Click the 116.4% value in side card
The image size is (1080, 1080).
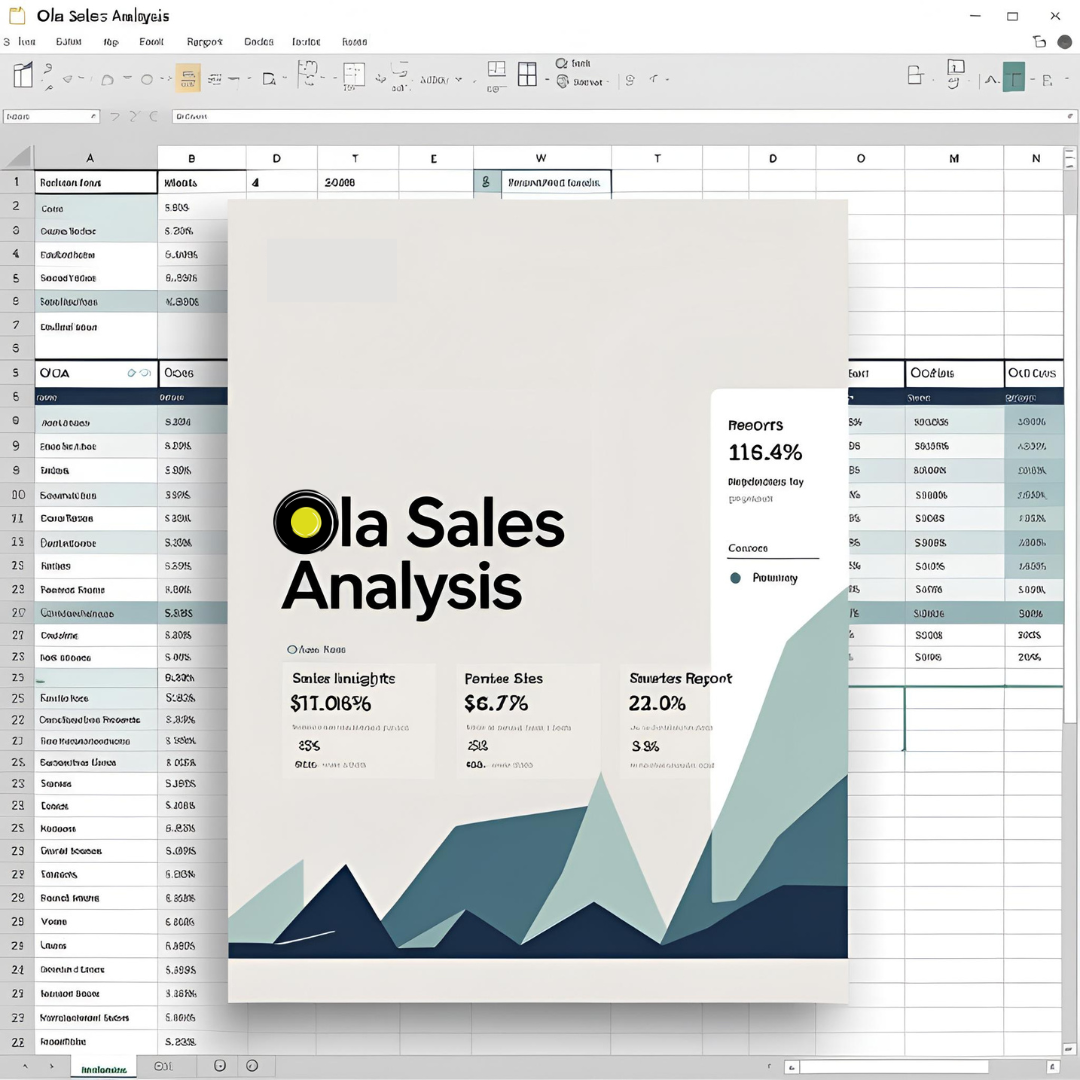765,453
